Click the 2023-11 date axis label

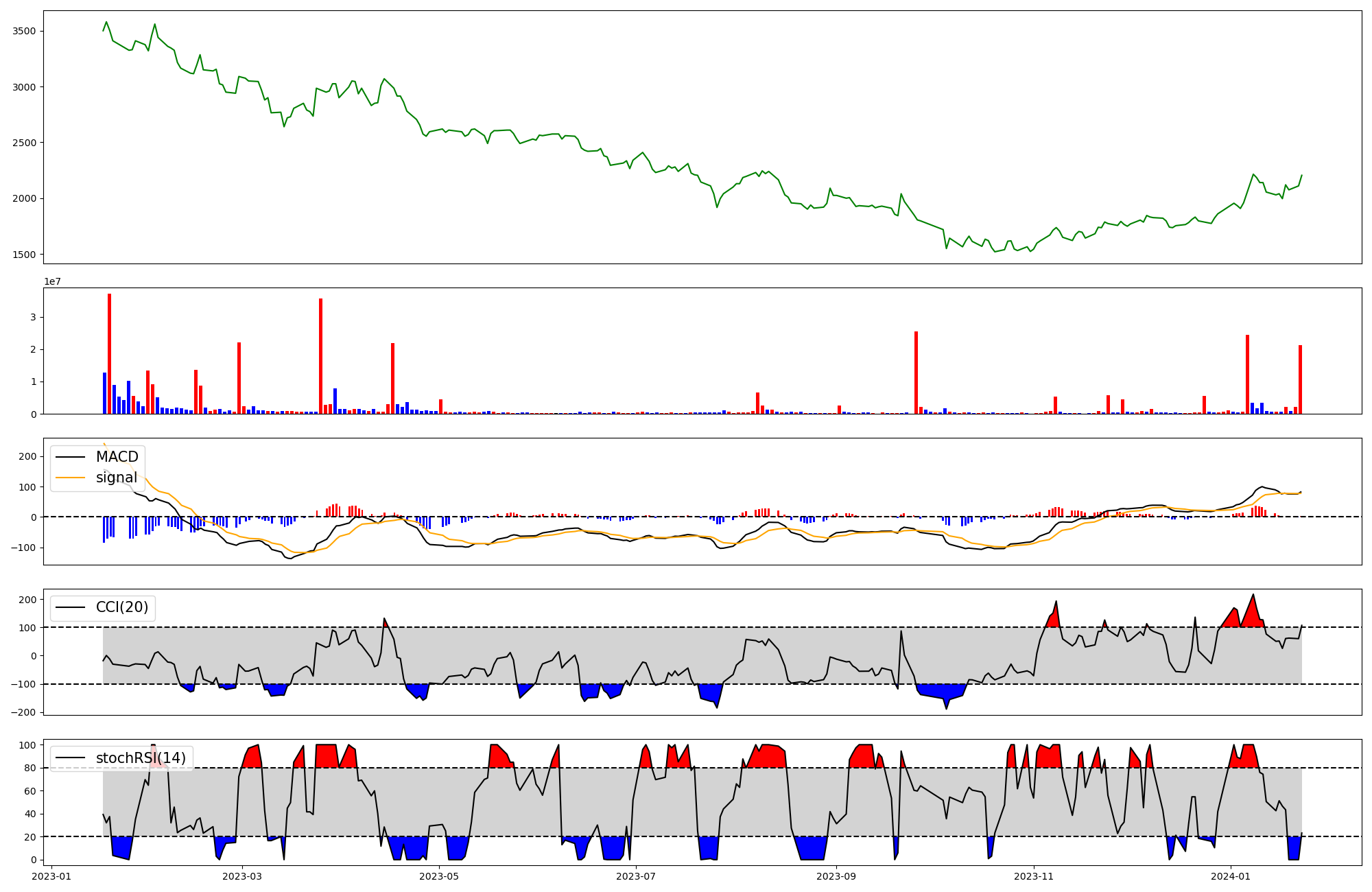[1034, 876]
